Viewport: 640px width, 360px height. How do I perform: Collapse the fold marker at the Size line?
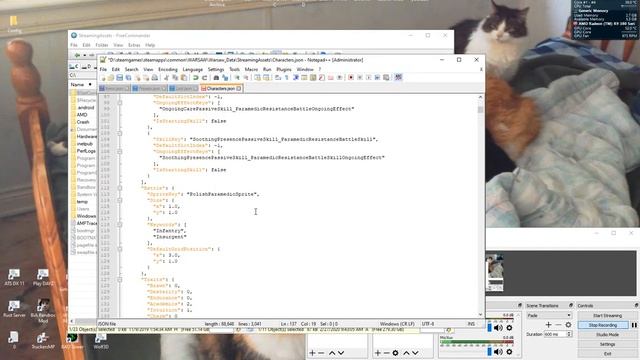120,200
